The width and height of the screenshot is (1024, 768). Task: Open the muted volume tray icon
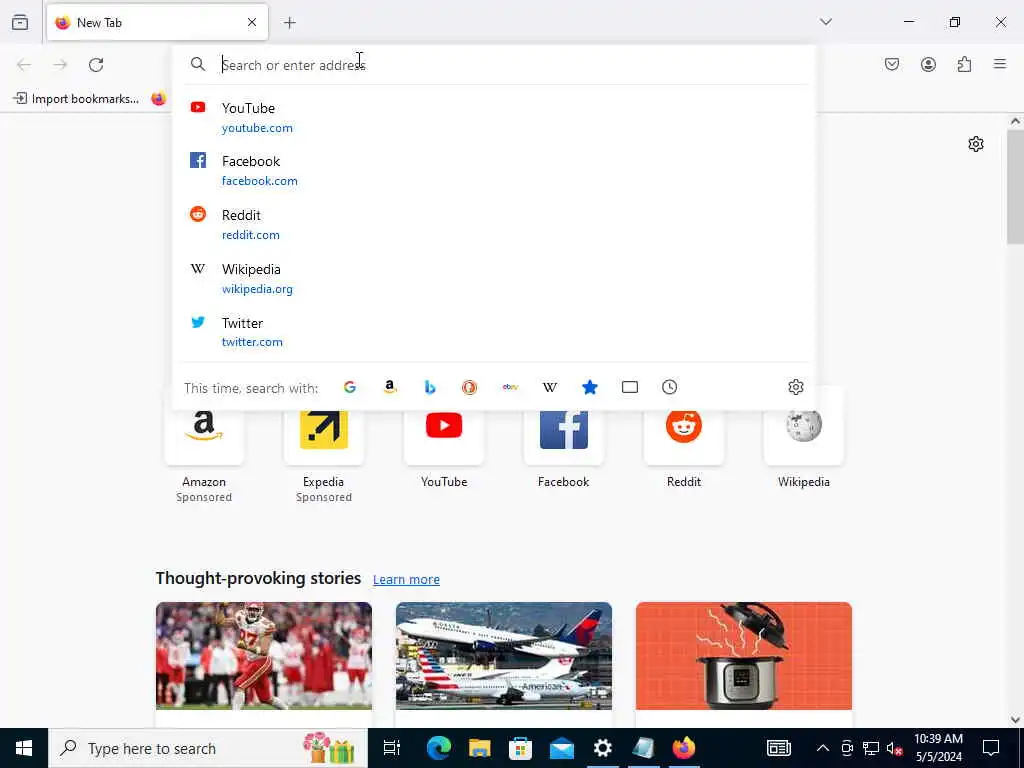(x=895, y=748)
